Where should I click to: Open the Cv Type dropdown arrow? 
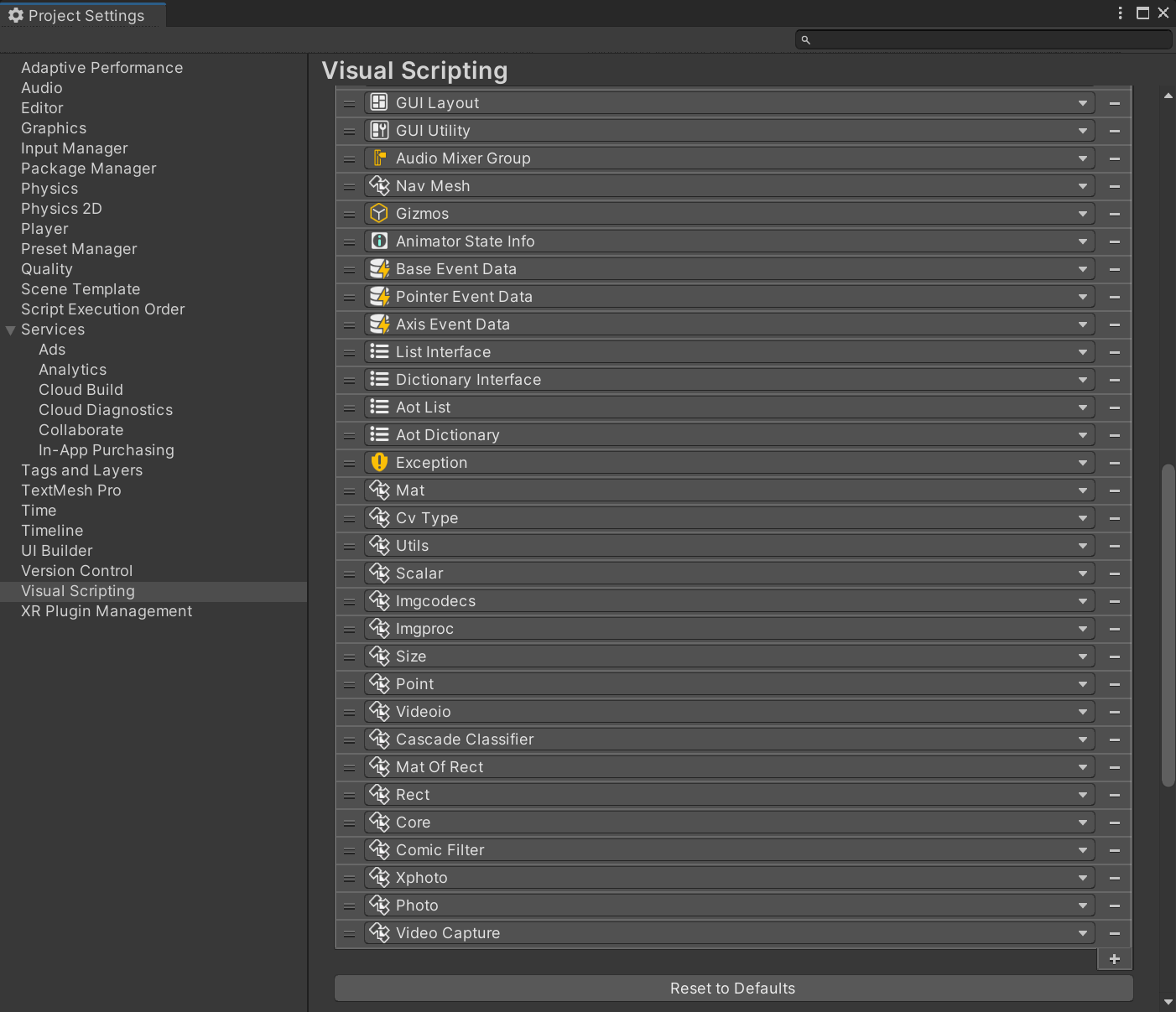coord(1083,517)
